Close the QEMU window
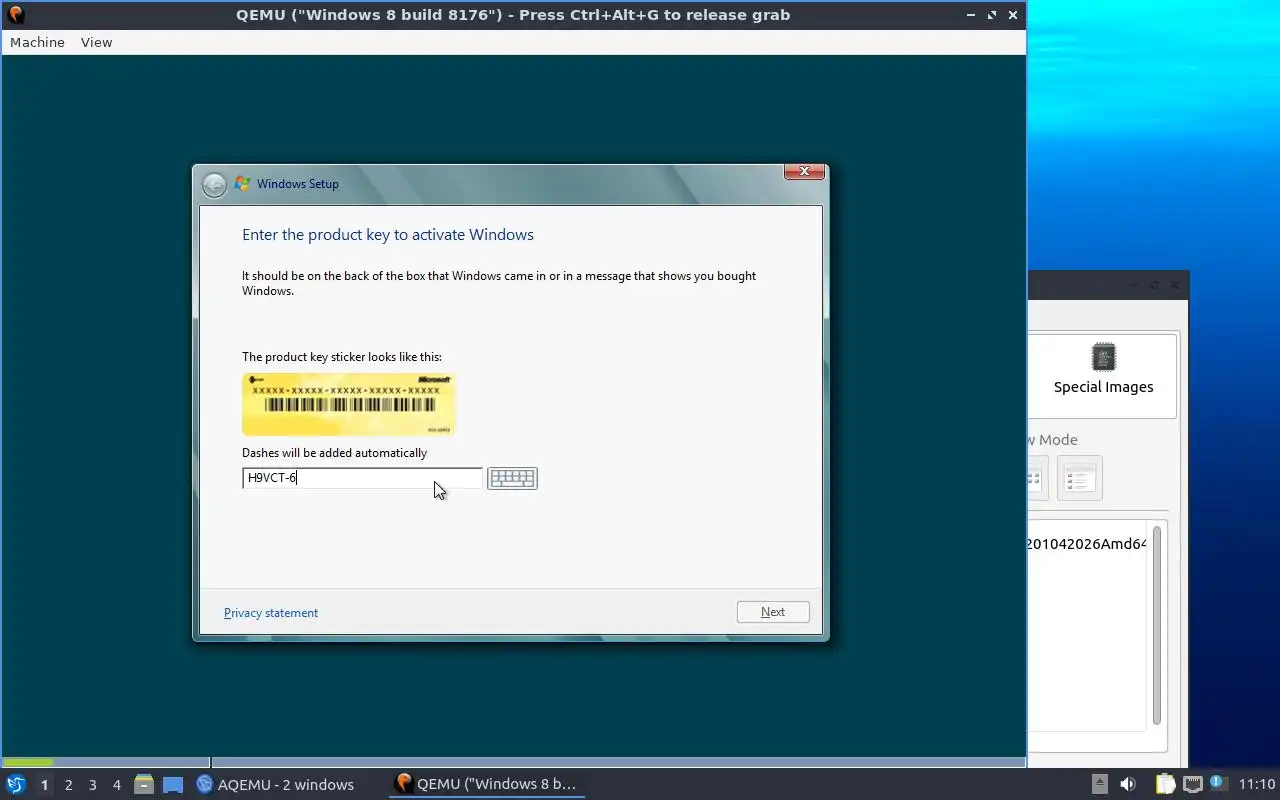The image size is (1280, 800). (1013, 15)
